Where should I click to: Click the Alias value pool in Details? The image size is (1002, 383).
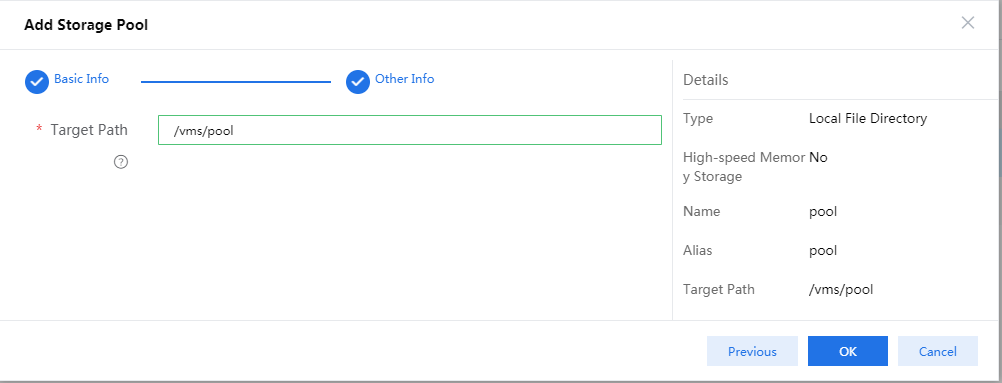click(823, 251)
